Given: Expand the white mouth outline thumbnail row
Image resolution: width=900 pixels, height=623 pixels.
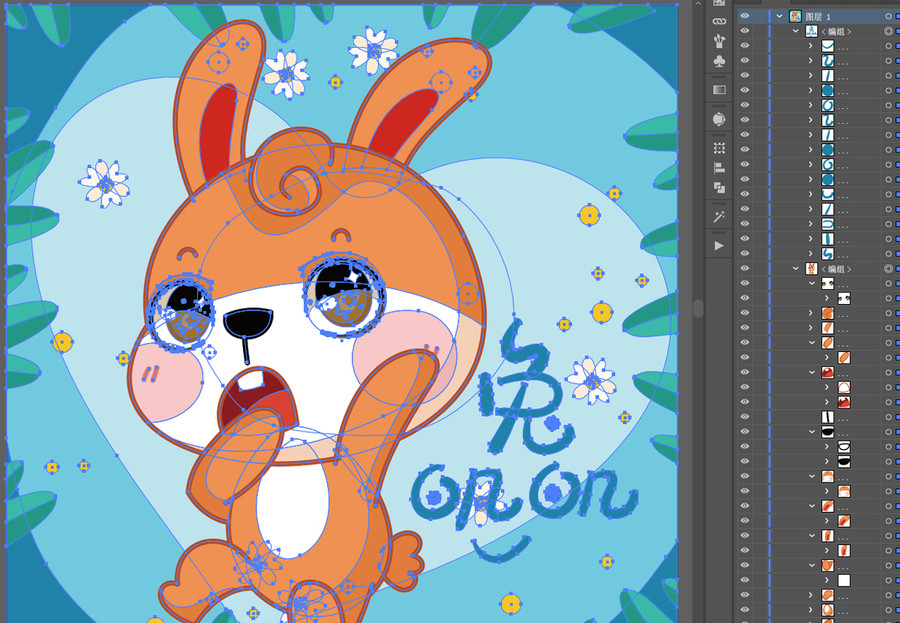Looking at the screenshot, I should coord(827,387).
